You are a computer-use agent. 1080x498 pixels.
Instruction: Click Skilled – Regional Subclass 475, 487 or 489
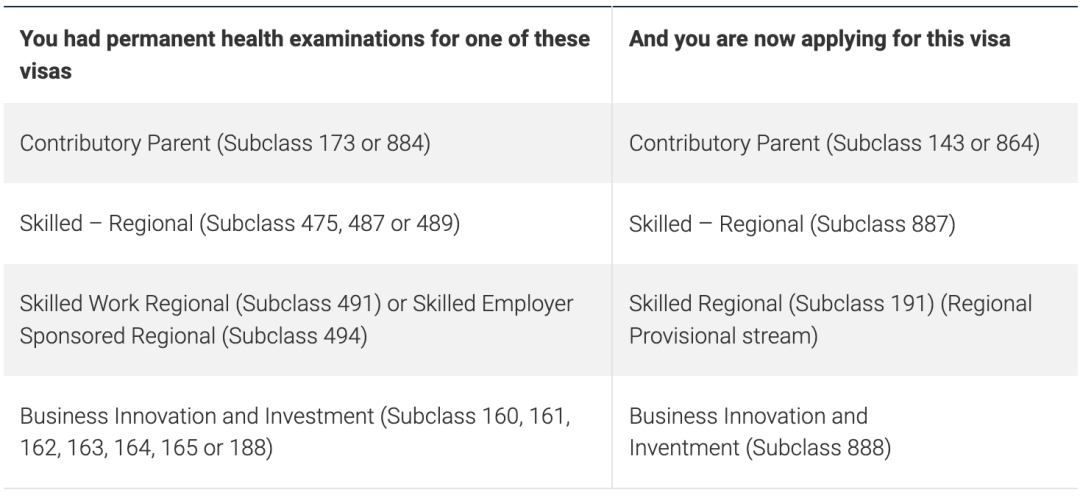point(240,223)
